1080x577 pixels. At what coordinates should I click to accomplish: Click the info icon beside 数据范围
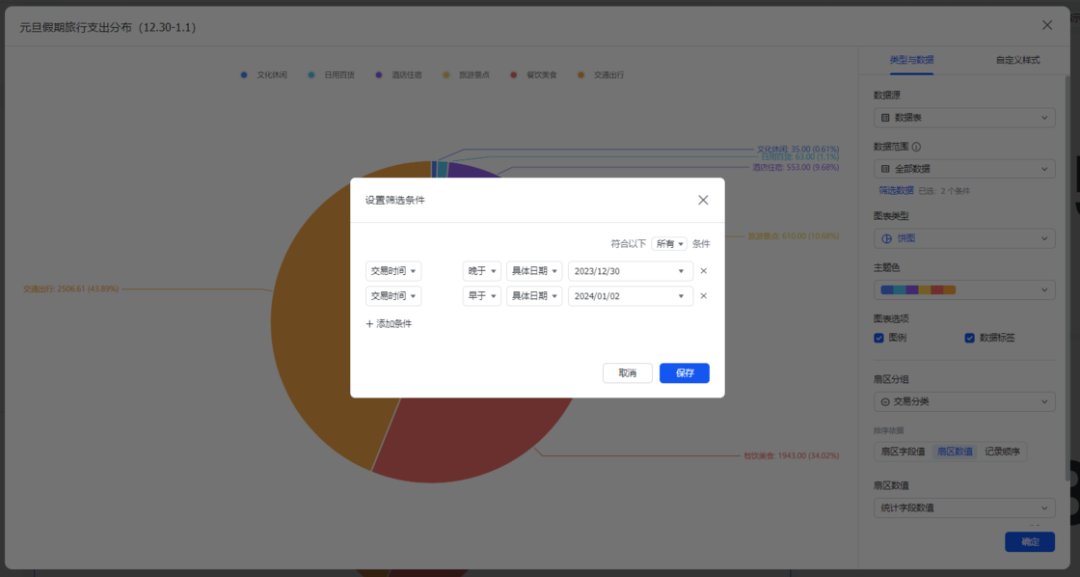click(916, 147)
